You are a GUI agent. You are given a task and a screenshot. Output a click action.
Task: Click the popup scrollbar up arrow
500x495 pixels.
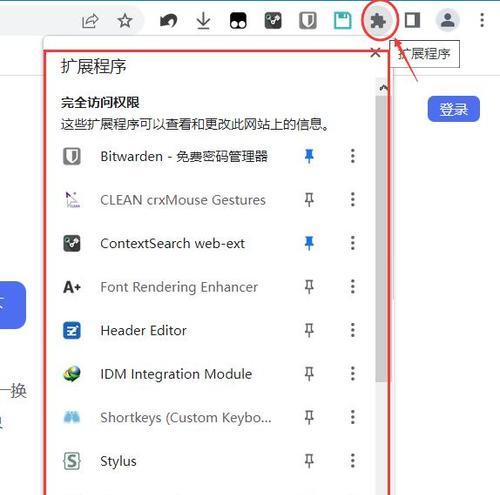(383, 88)
